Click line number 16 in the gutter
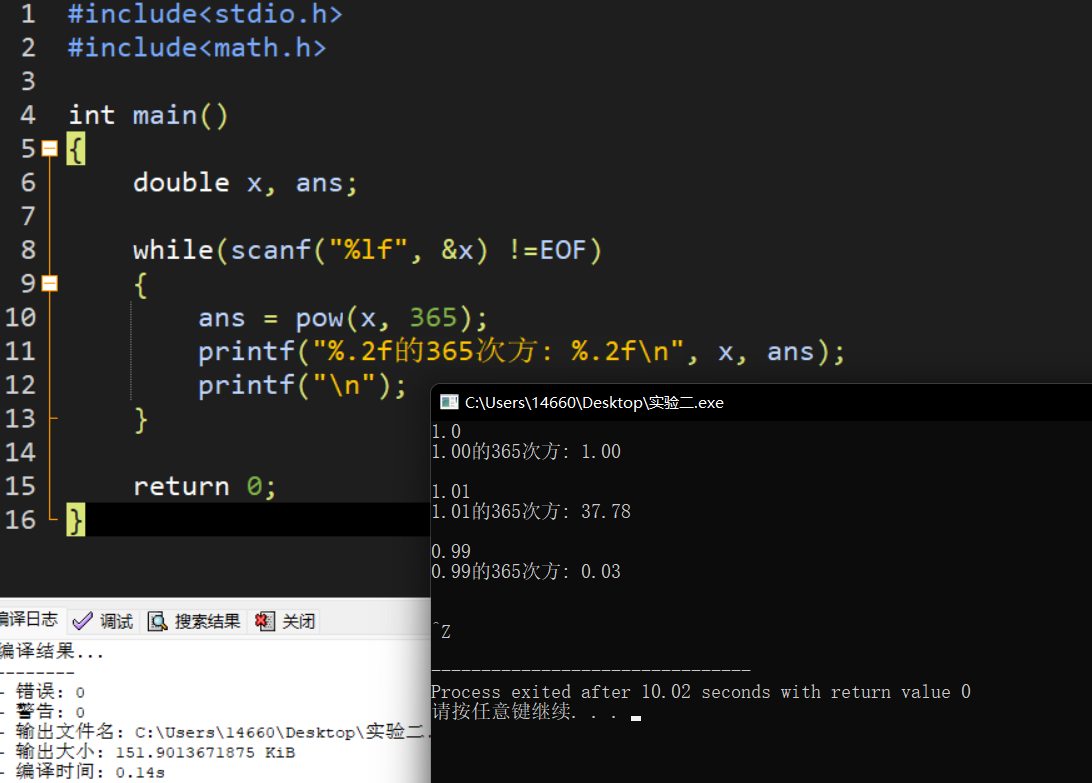This screenshot has height=783, width=1092. click(x=20, y=520)
